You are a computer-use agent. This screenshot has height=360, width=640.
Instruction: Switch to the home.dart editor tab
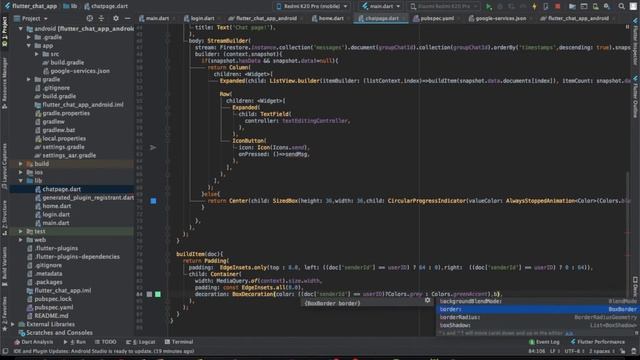tap(330, 18)
